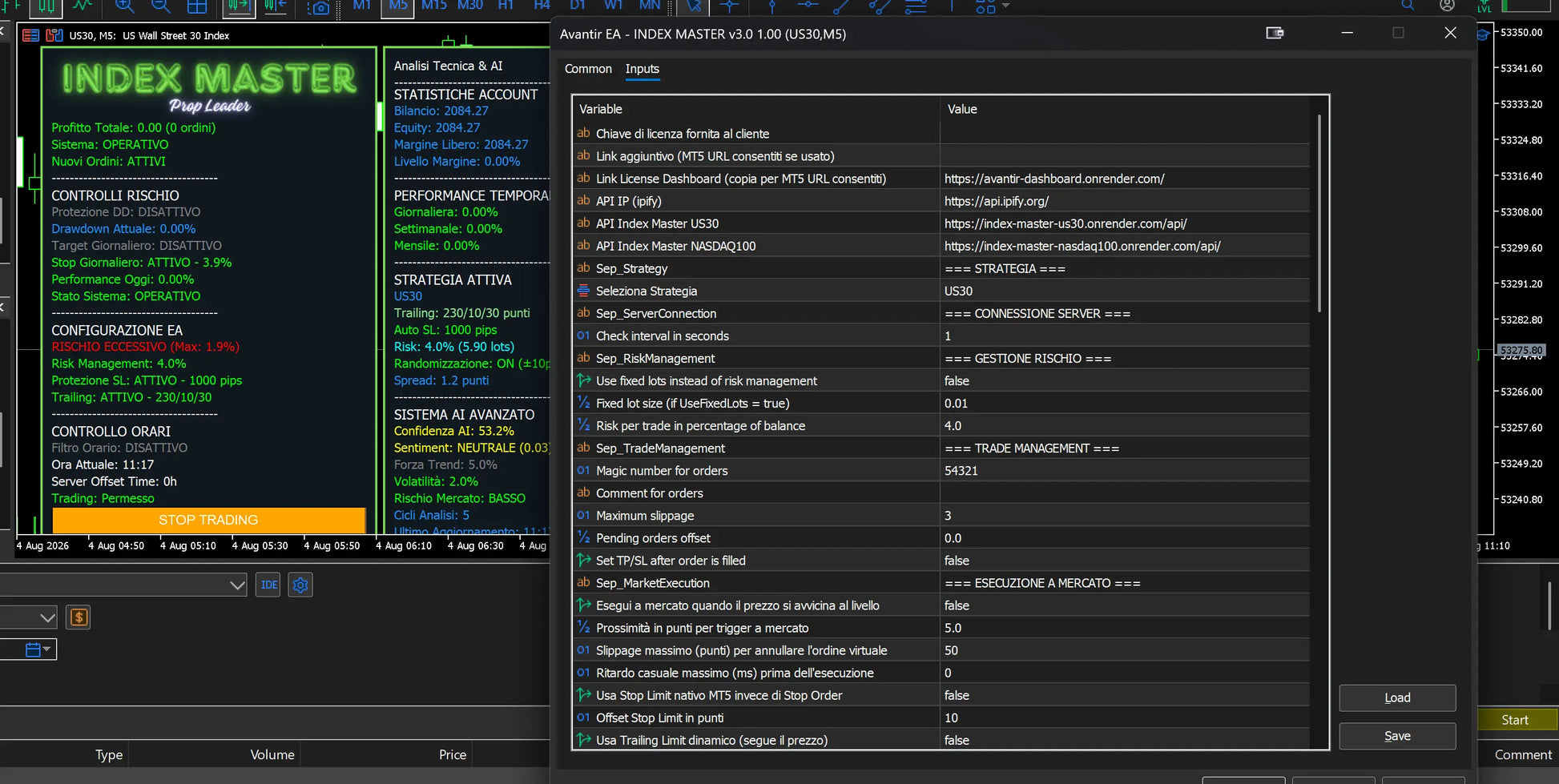
Task: Click the Price column header in bottom panel
Action: [453, 754]
